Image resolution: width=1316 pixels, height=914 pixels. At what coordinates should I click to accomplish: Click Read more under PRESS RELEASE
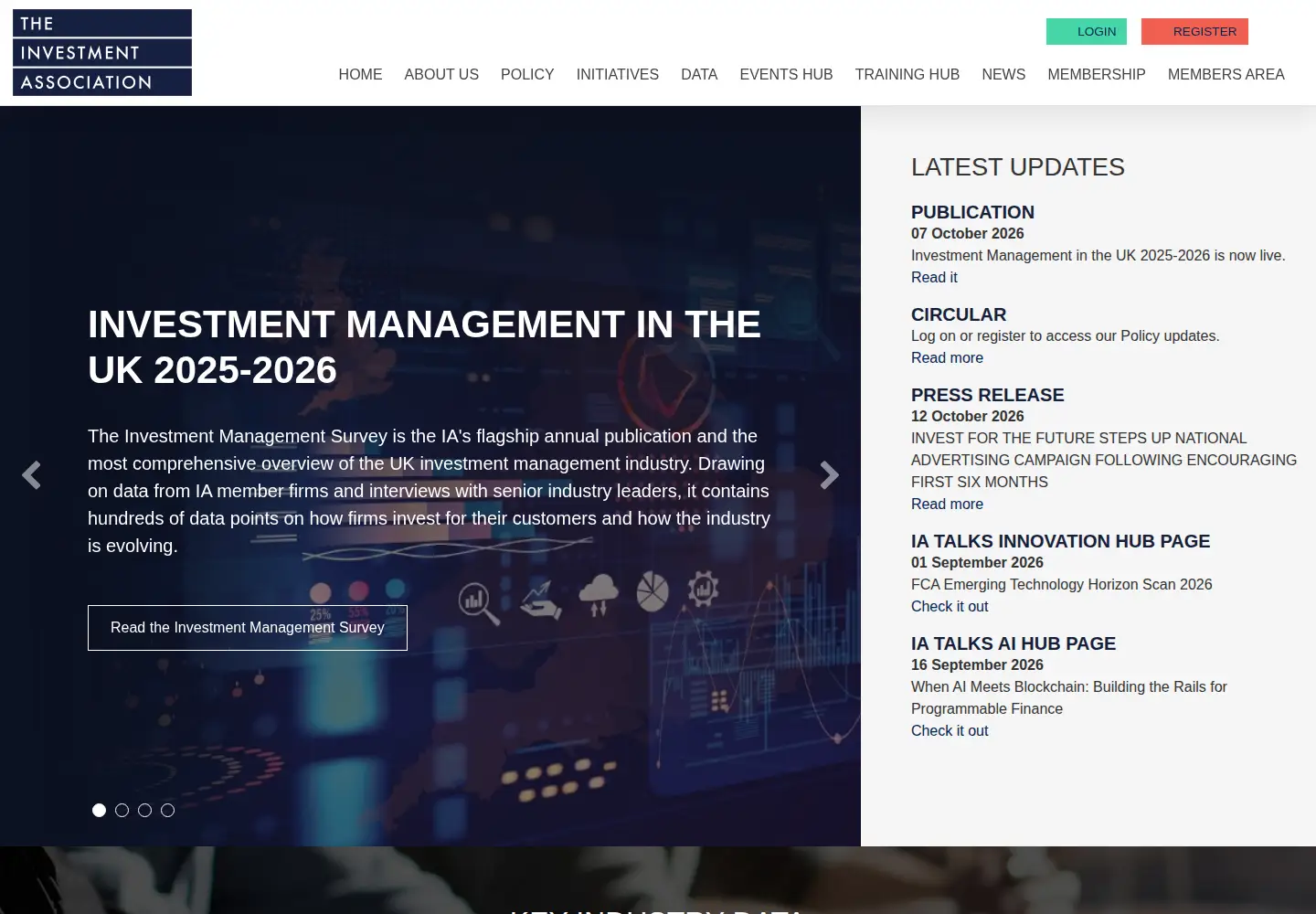coord(947,504)
